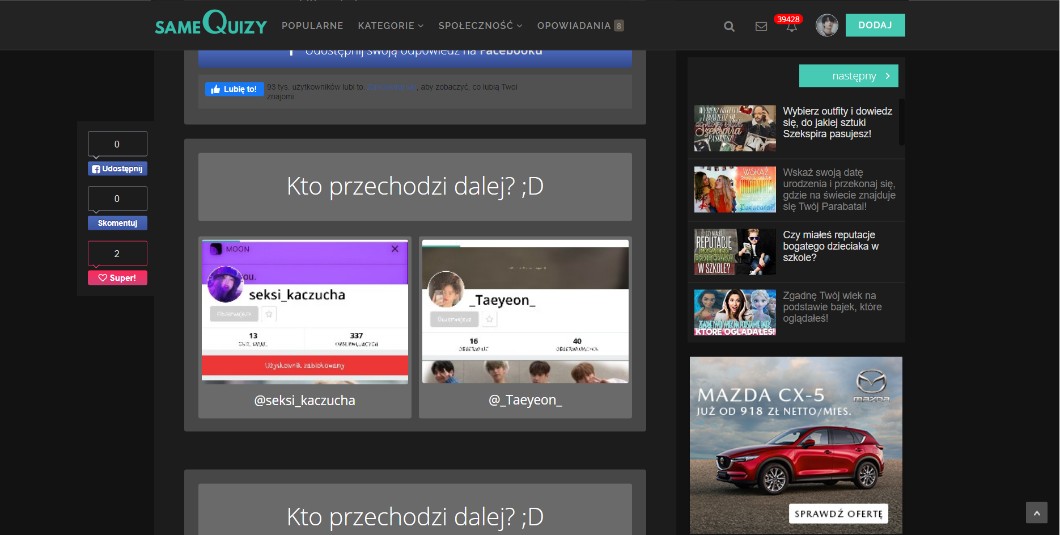Click the search magnifier icon
Screen dimensions: 1060x535
tap(729, 26)
